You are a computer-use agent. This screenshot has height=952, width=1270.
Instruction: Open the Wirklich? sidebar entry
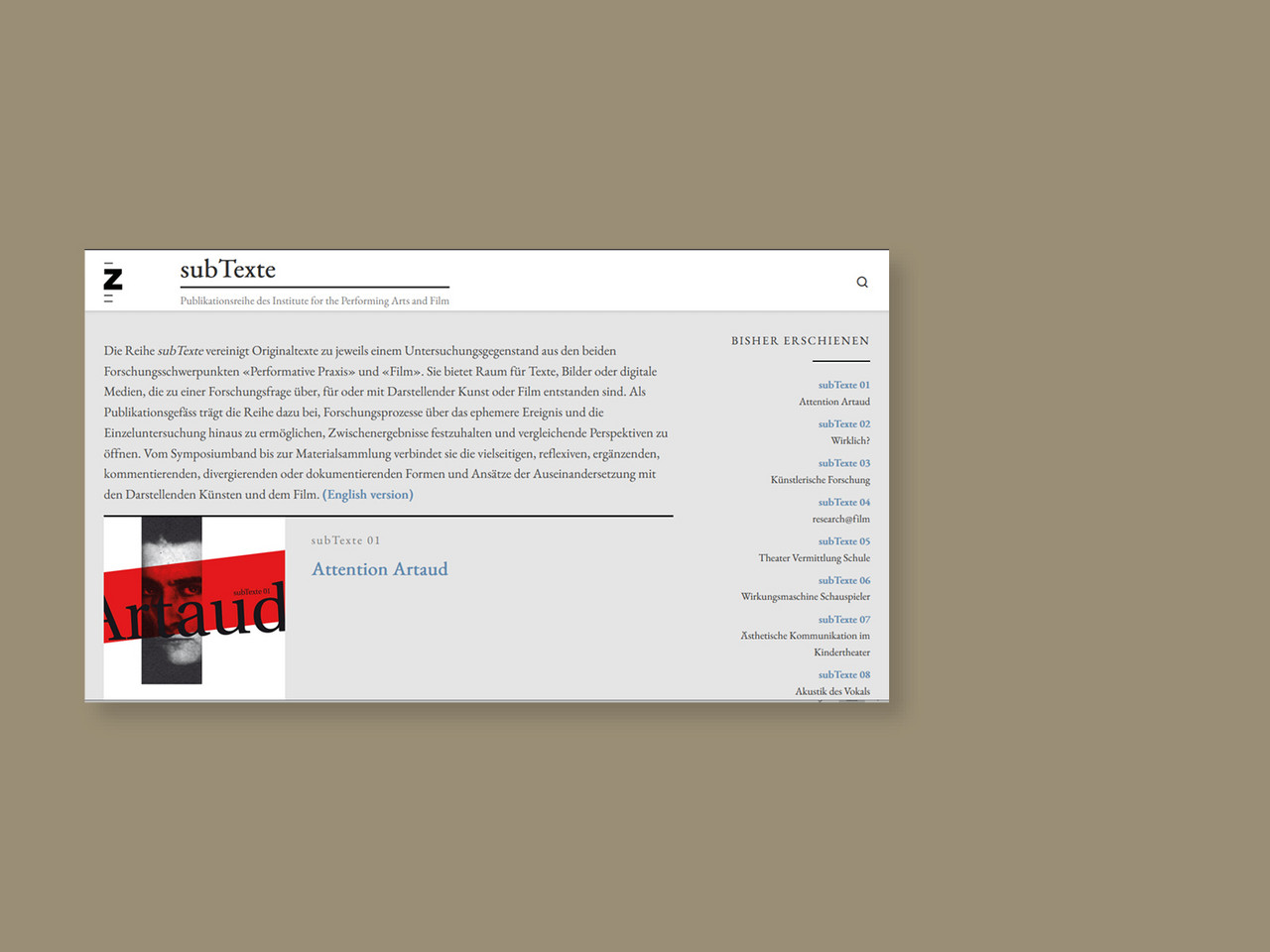(x=849, y=440)
